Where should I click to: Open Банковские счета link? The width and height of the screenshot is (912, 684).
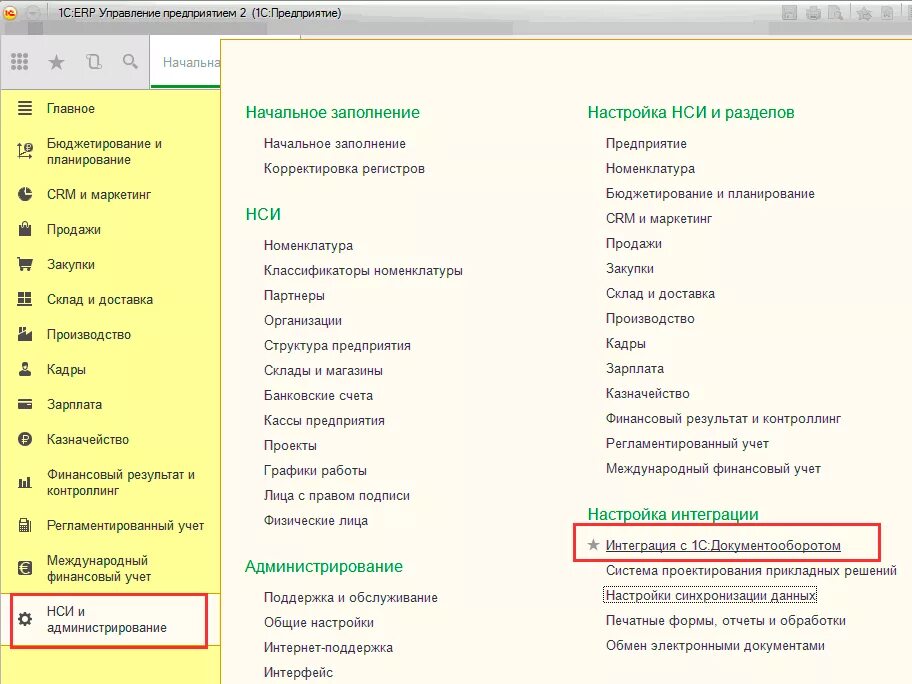[x=318, y=396]
